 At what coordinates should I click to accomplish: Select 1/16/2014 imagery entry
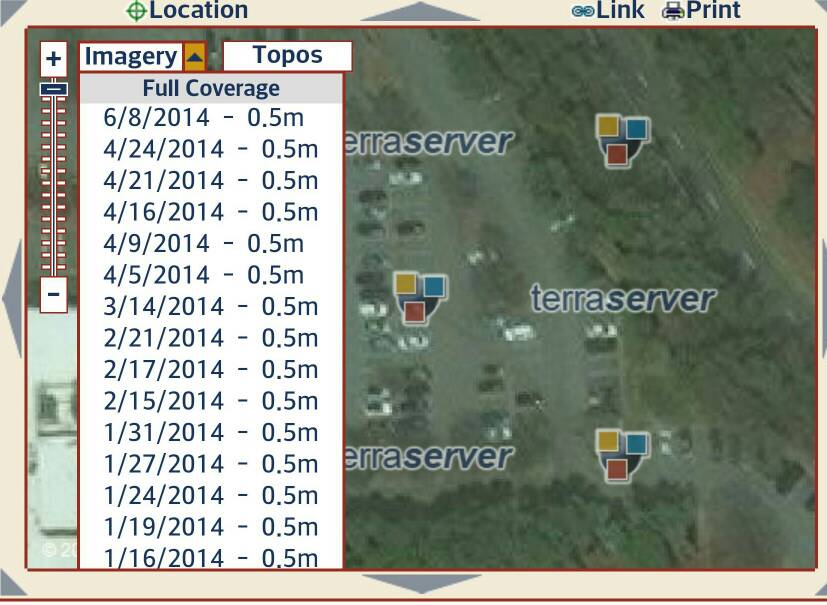[x=210, y=558]
